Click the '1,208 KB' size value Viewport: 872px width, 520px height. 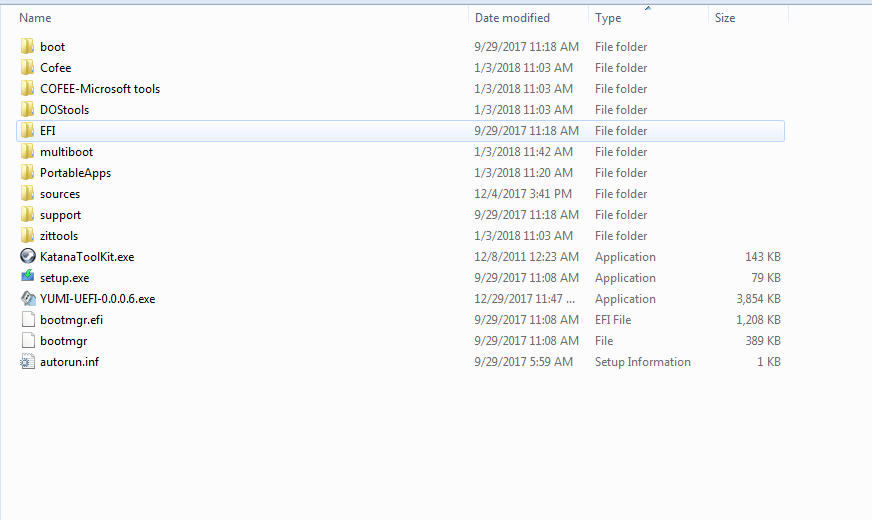coord(759,320)
